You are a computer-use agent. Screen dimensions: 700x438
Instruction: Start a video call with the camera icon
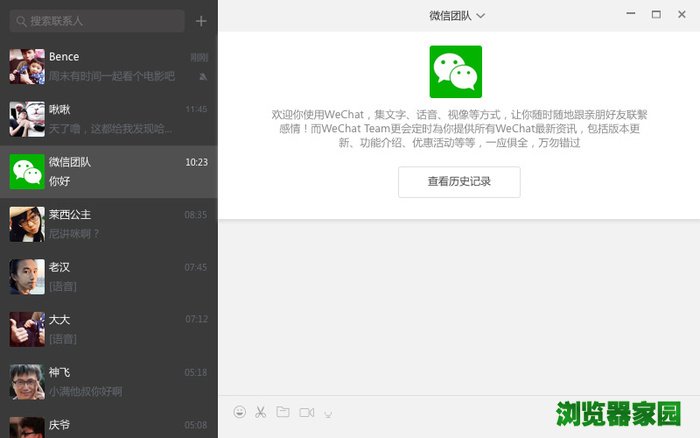(x=307, y=413)
